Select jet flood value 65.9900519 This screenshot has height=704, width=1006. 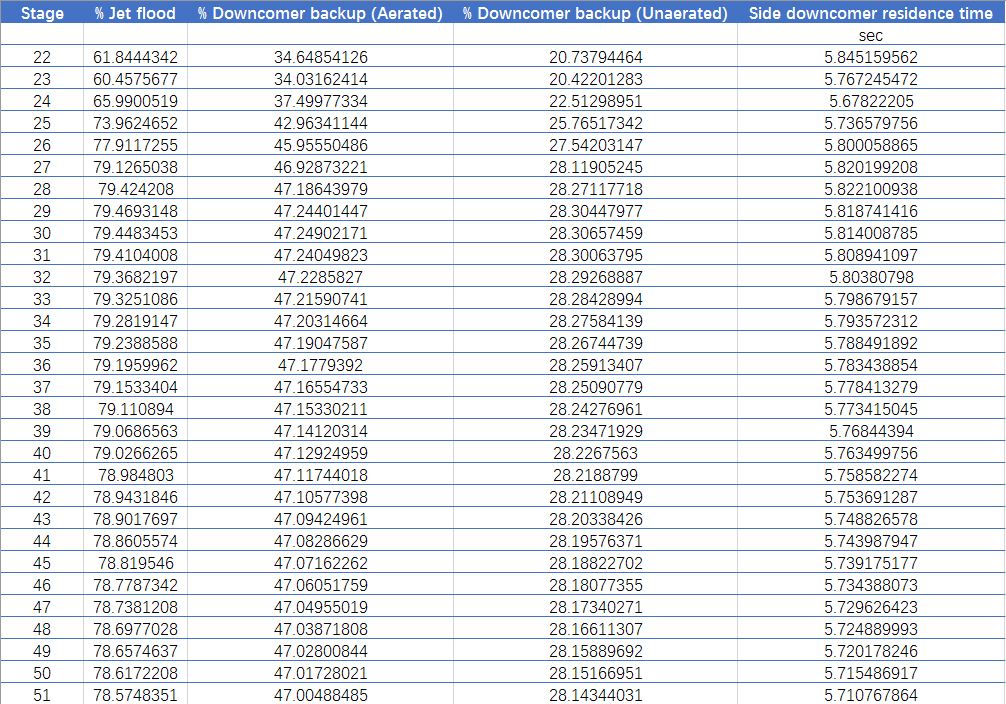pos(135,101)
